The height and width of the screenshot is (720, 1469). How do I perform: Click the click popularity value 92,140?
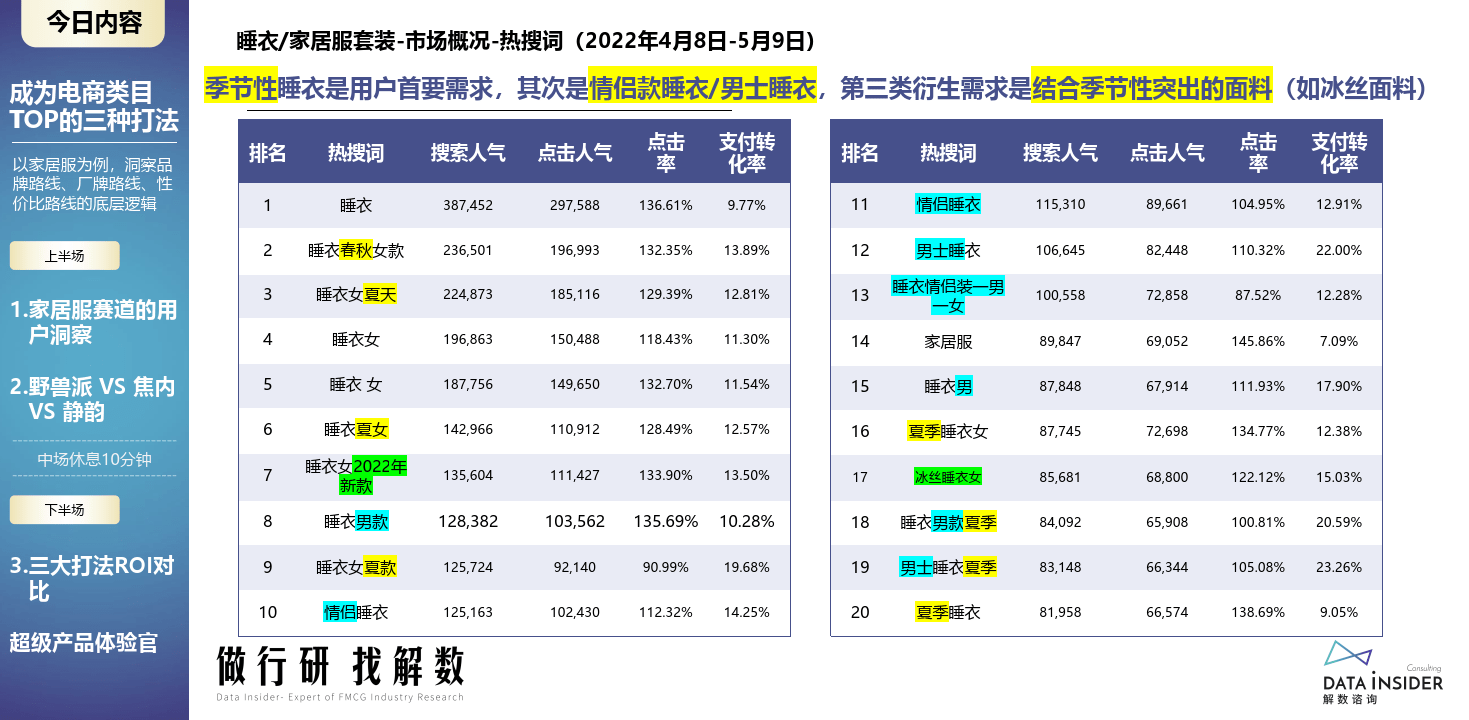tap(575, 567)
